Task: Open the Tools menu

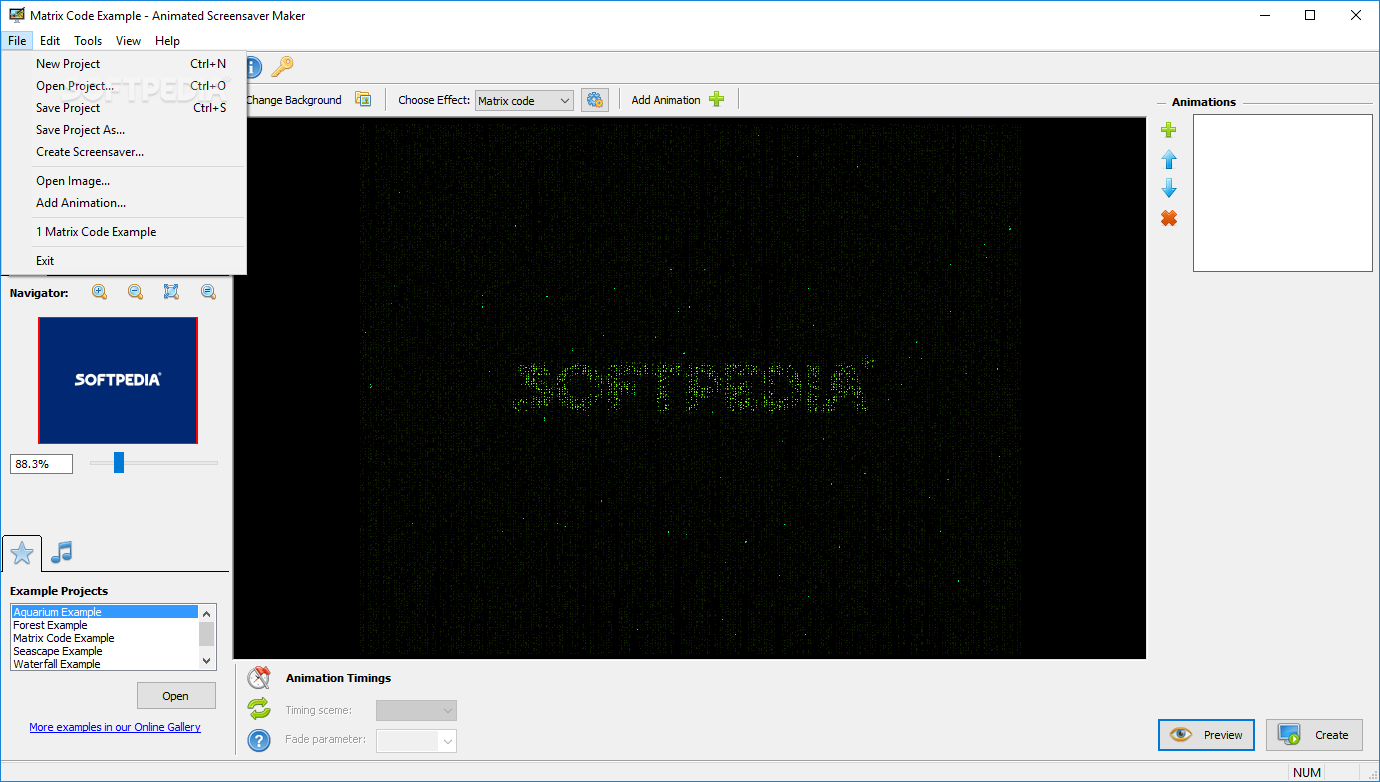Action: (88, 41)
